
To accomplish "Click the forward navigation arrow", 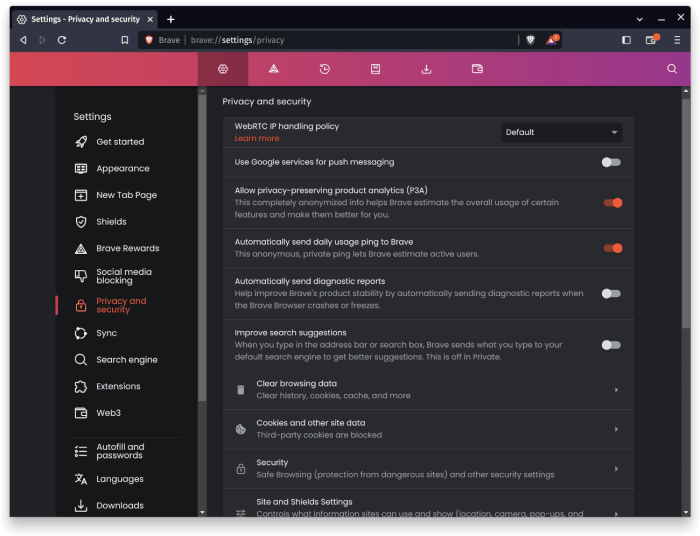I will [x=42, y=40].
